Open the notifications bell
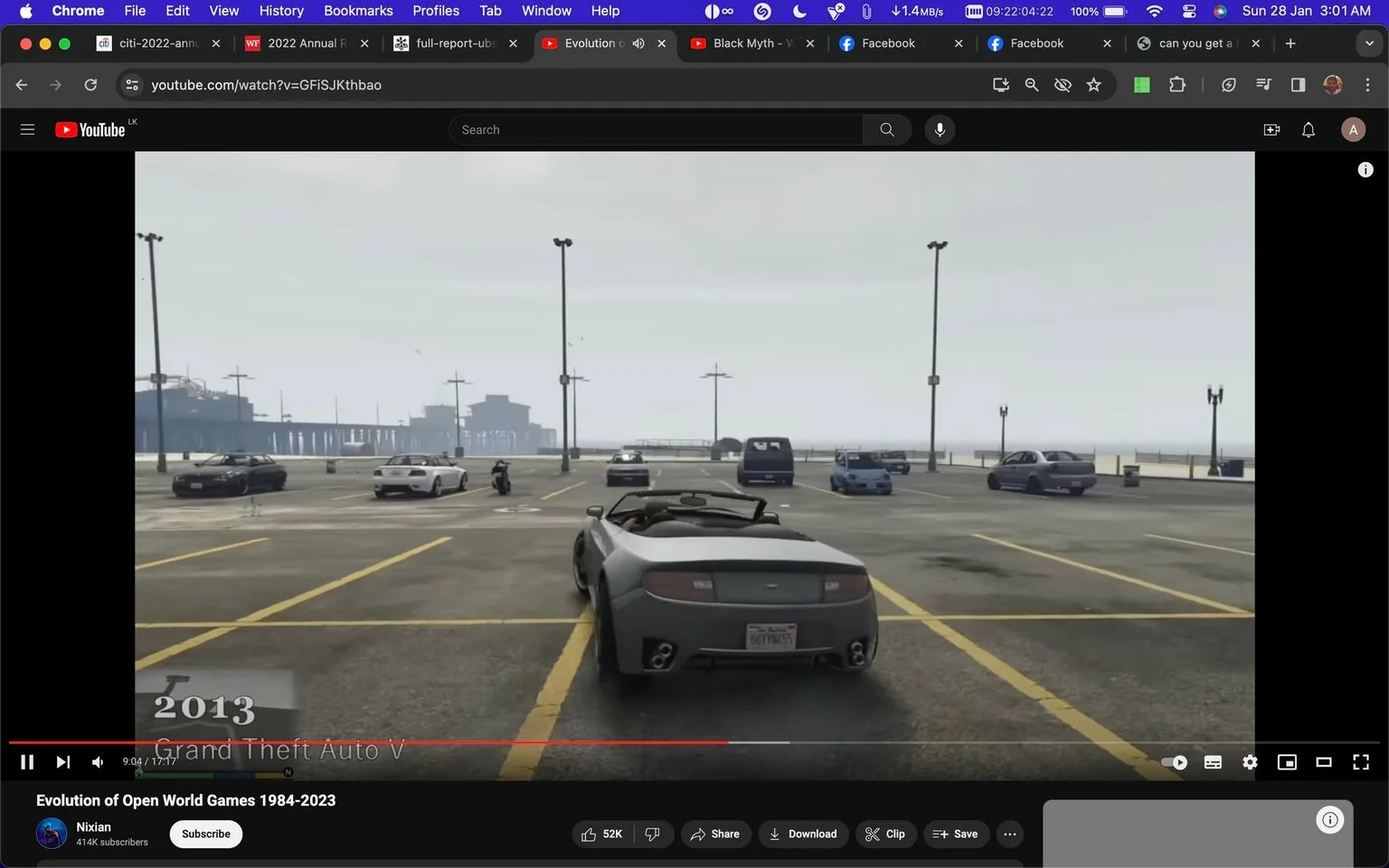 [x=1309, y=129]
